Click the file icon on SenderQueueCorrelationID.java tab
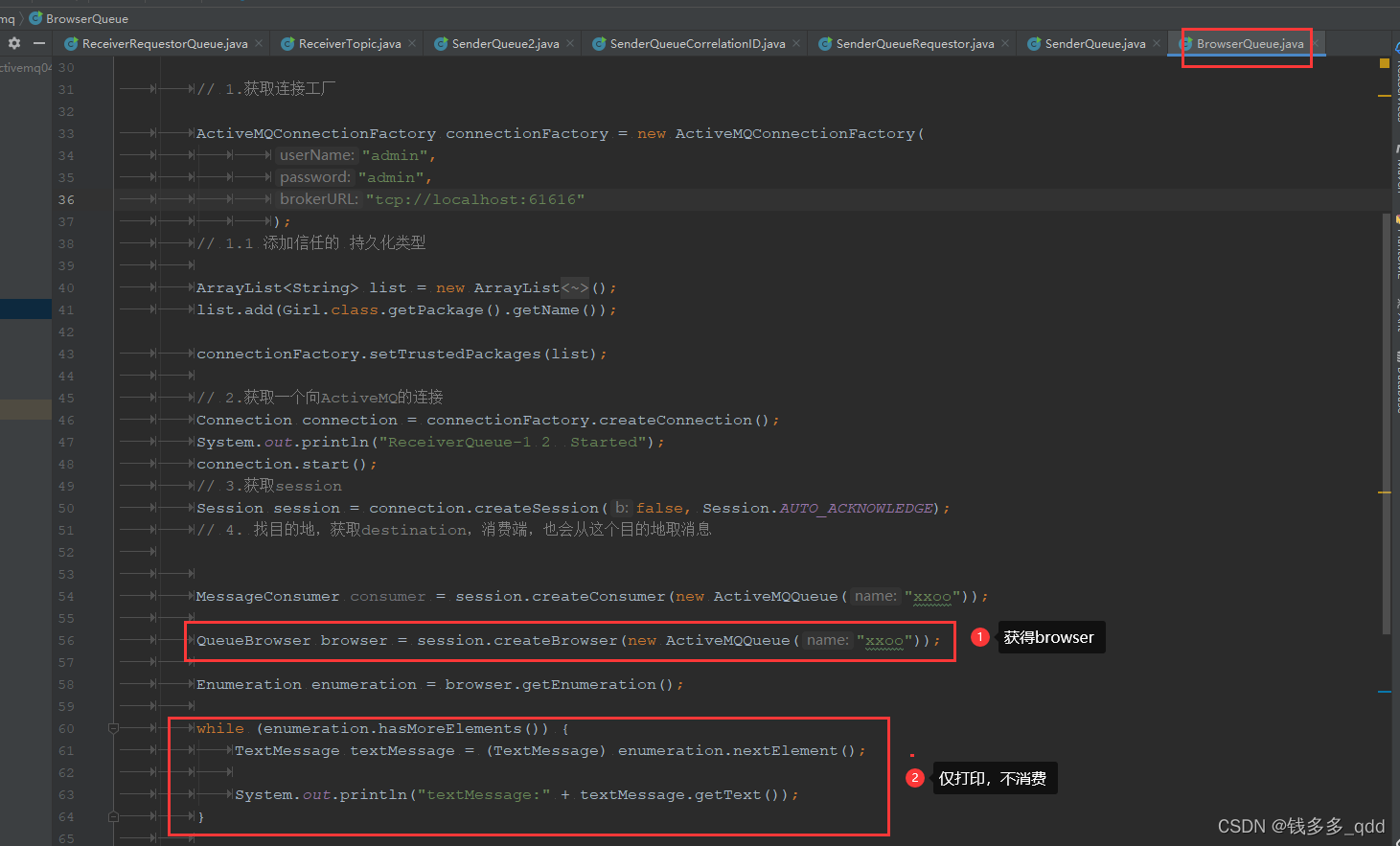 click(x=599, y=44)
